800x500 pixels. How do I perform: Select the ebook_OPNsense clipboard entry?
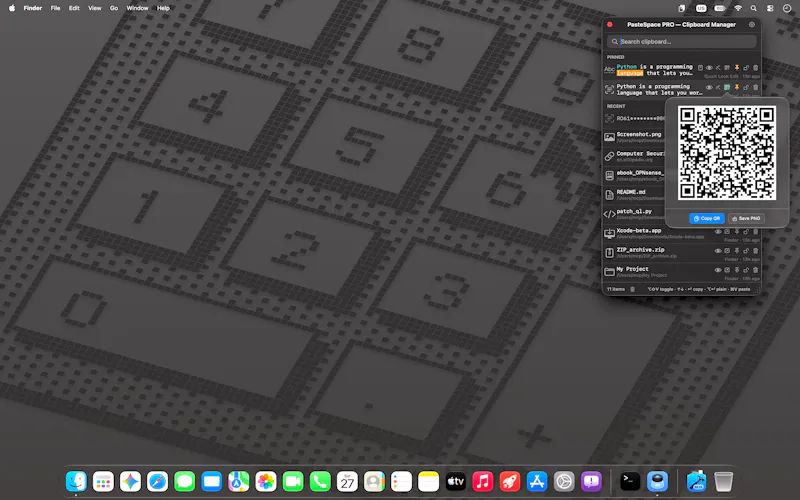(x=634, y=176)
